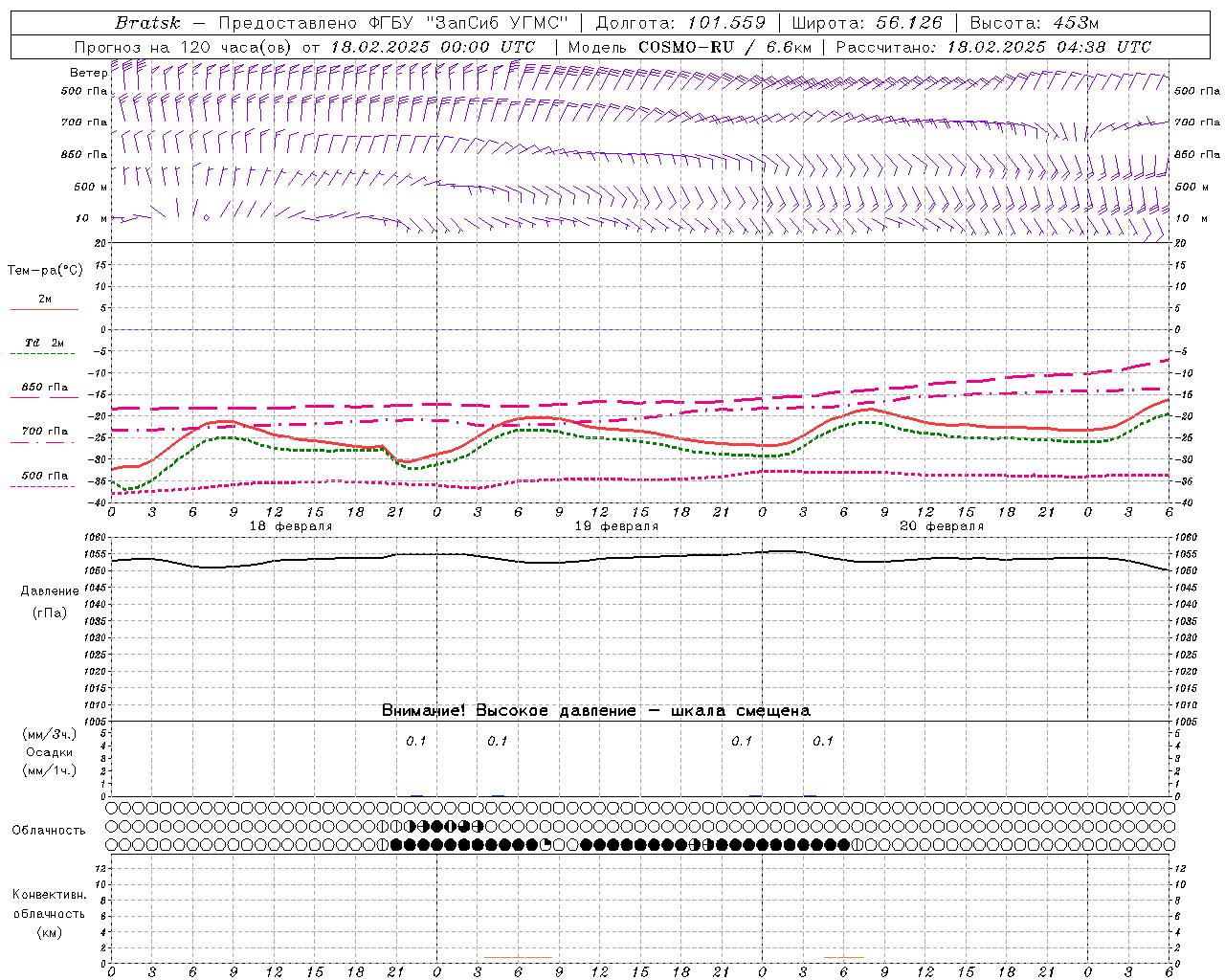Click the left '10 м' wind level label
Image resolution: width=1225 pixels, height=980 pixels.
[x=91, y=218]
